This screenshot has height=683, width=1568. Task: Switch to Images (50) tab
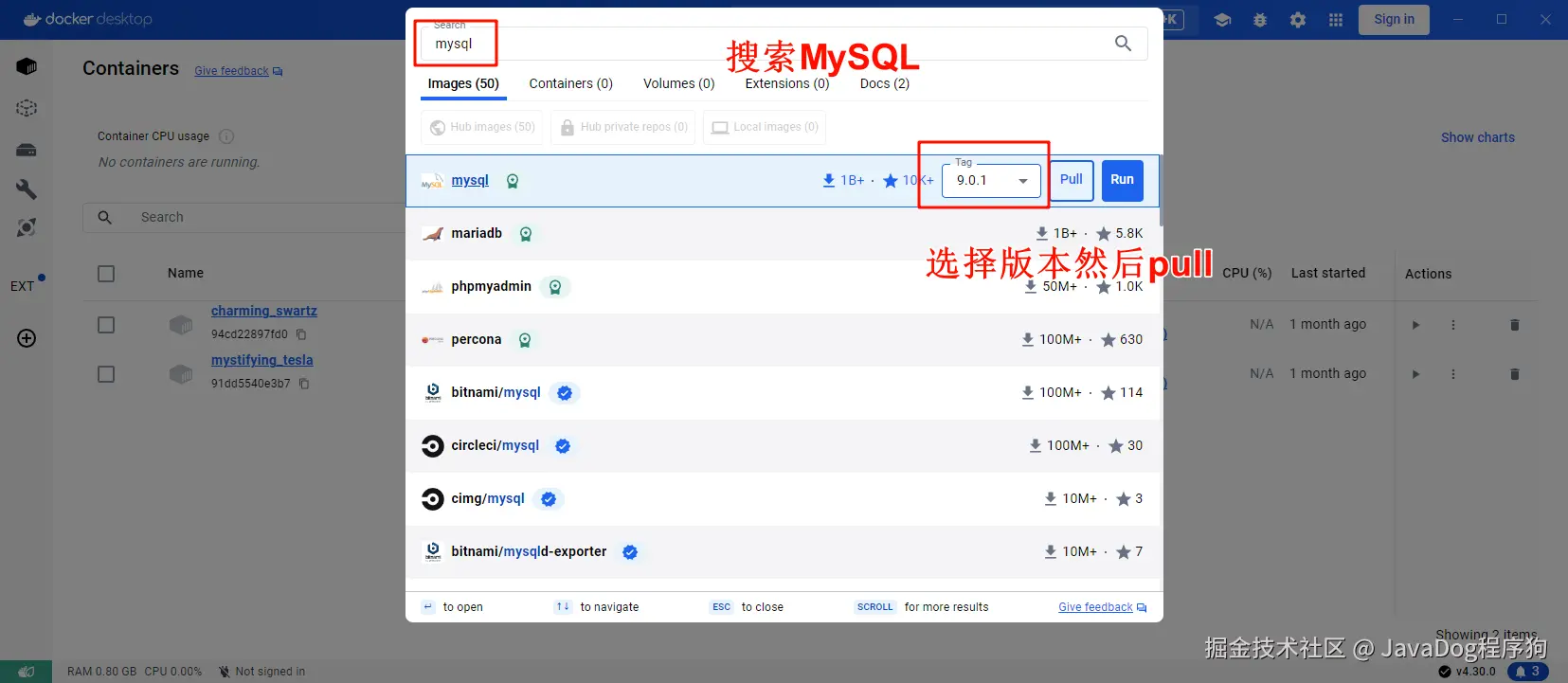[x=463, y=83]
